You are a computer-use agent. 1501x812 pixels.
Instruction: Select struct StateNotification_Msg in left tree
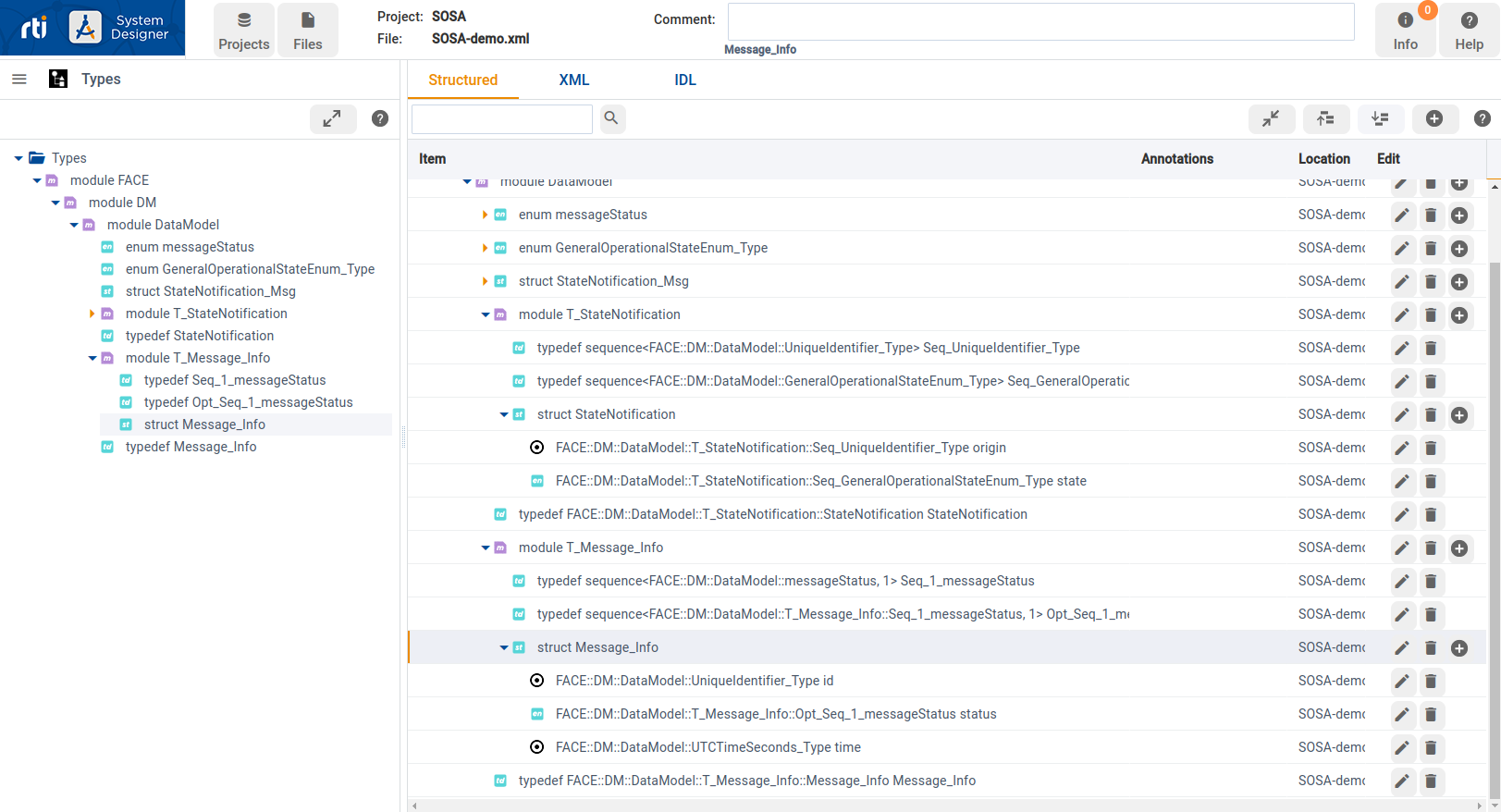coord(211,291)
